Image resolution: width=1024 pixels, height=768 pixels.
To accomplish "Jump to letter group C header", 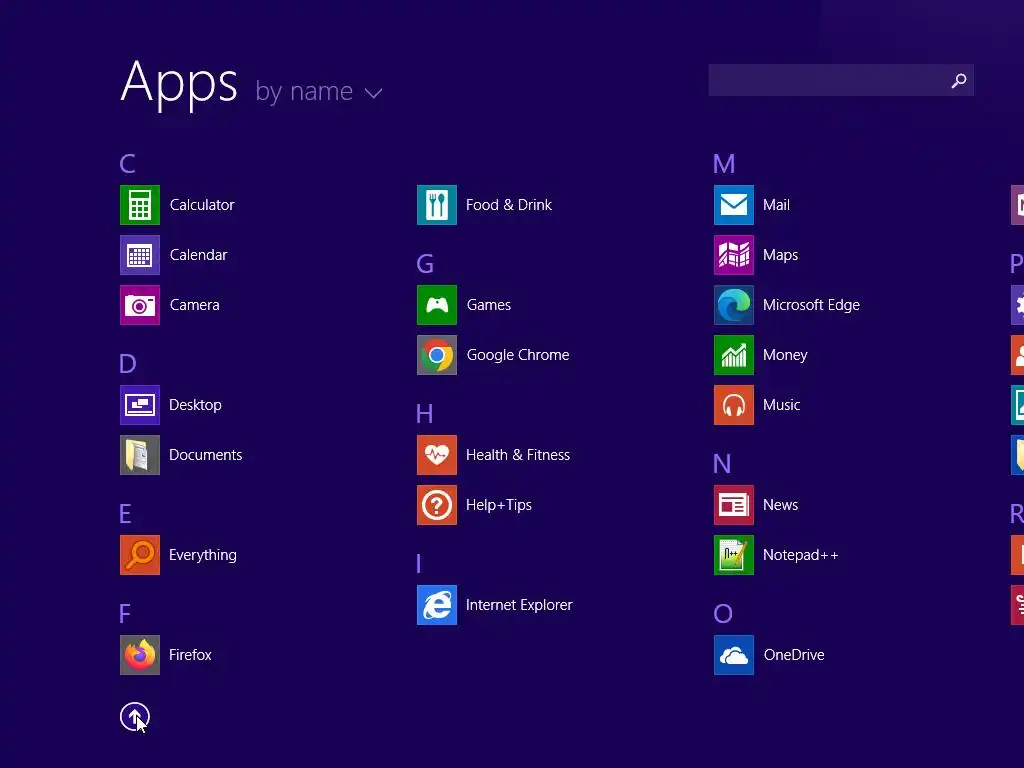I will pyautogui.click(x=127, y=163).
